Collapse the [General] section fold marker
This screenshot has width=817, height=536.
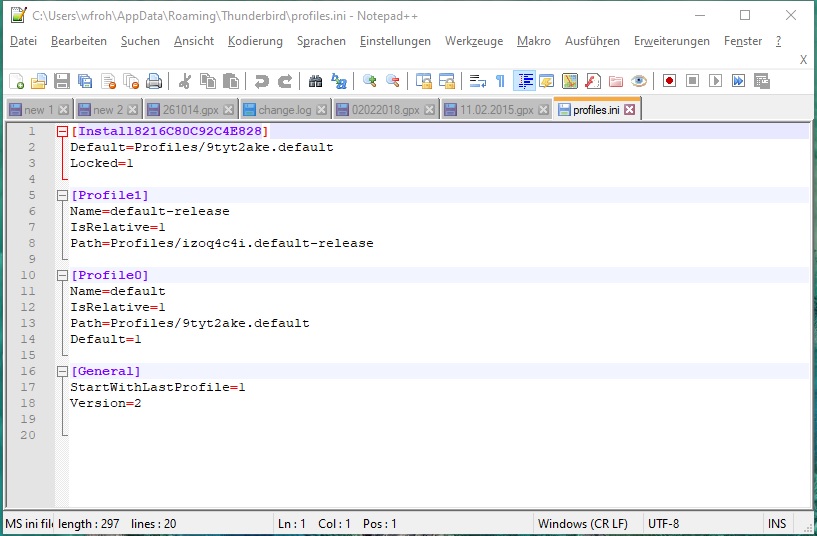coord(63,371)
